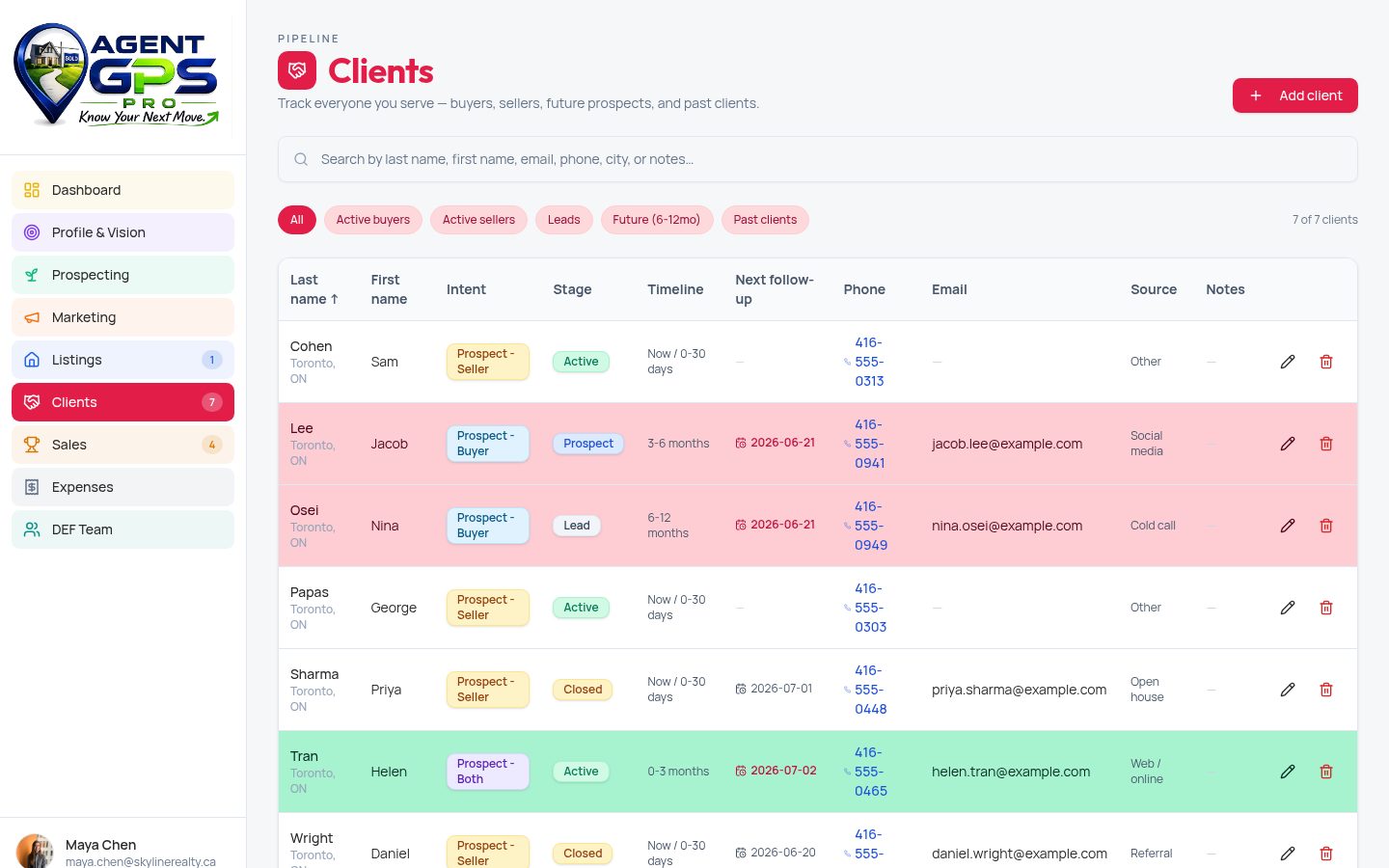Viewport: 1389px width, 868px height.
Task: Show Past clients filter
Action: pyautogui.click(x=765, y=220)
